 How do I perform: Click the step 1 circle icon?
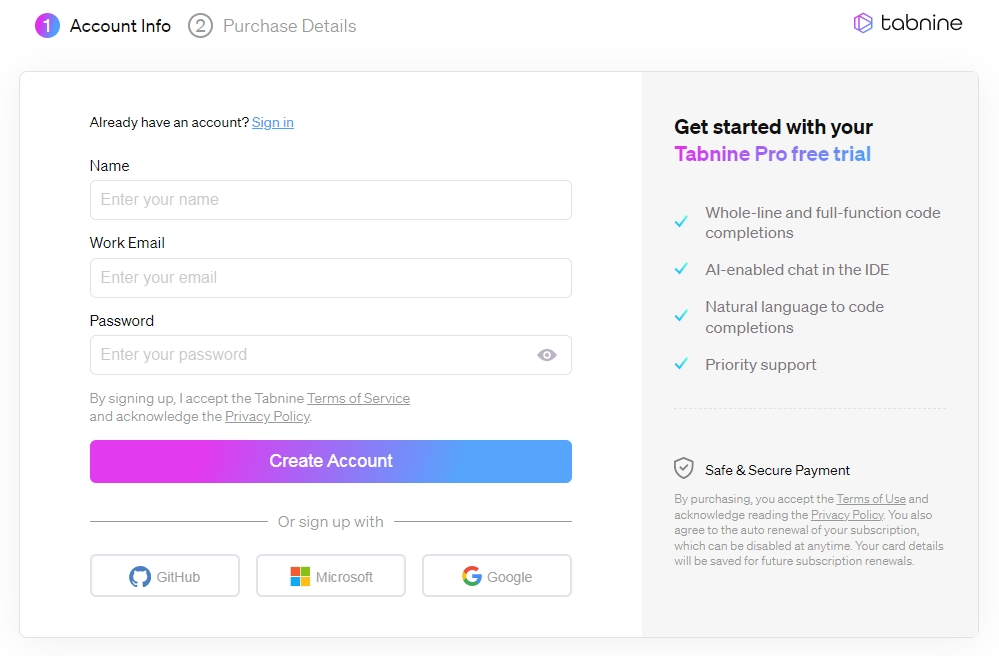point(47,26)
